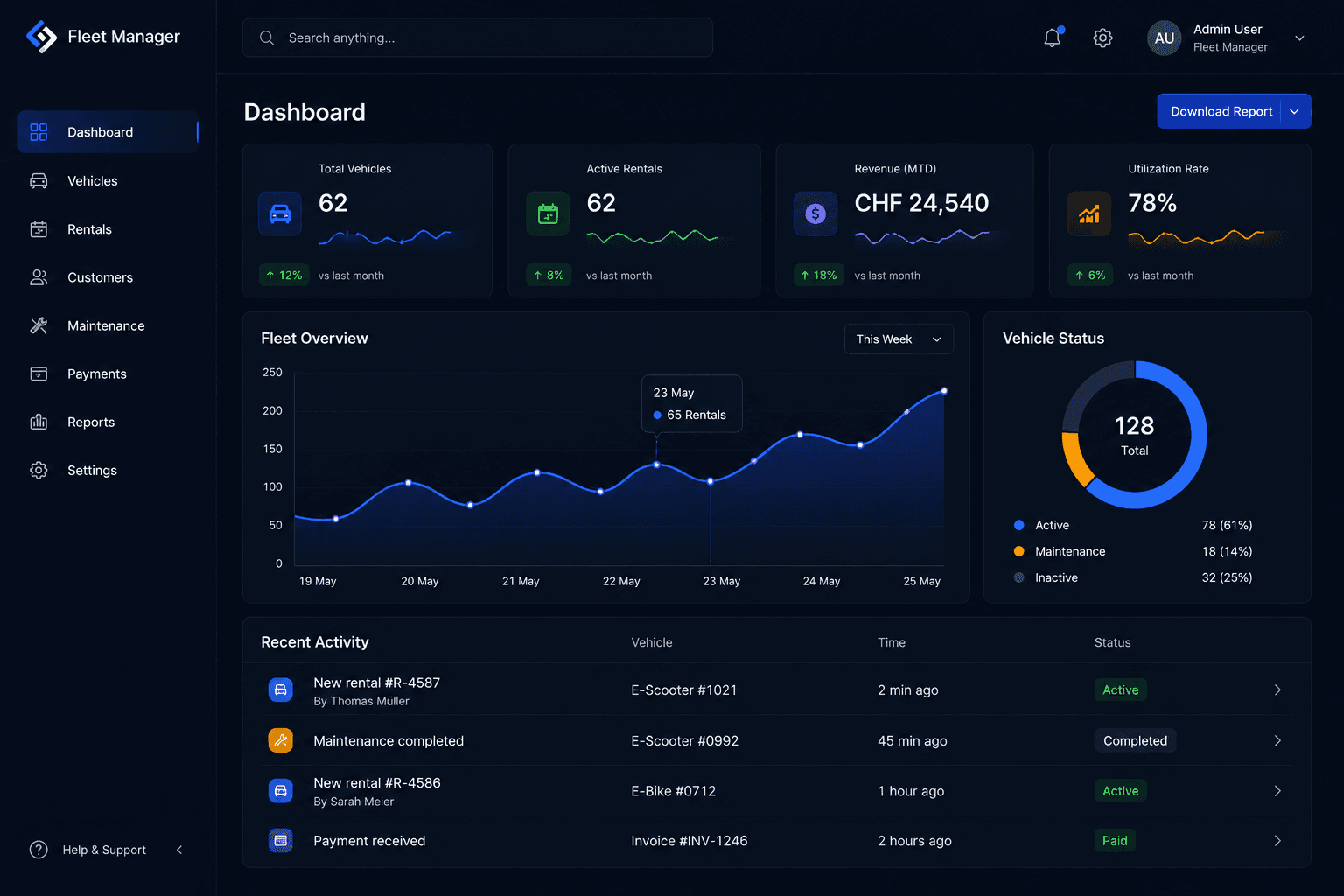Click the New rental #R-4586 car icon
The height and width of the screenshot is (896, 1344).
280,790
